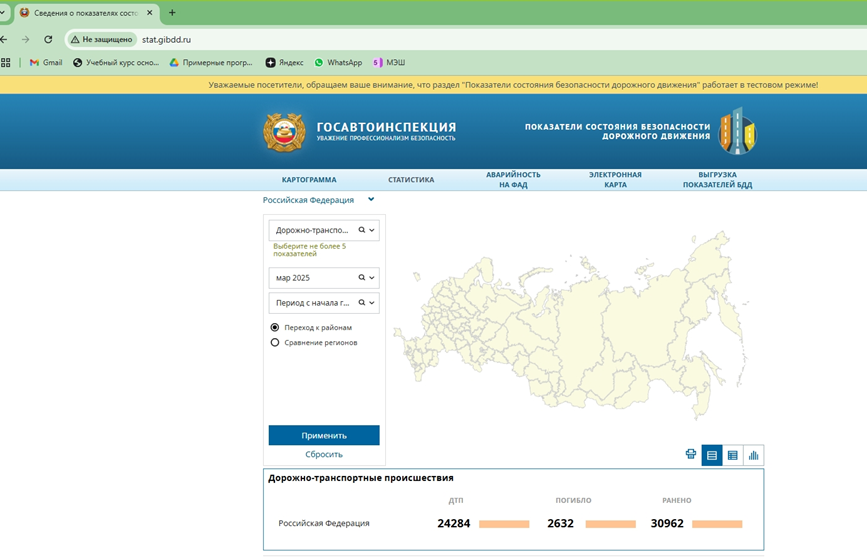867x558 pixels.
Task: Click the Выберите не более 5 показателей hint
Action: click(x=310, y=249)
